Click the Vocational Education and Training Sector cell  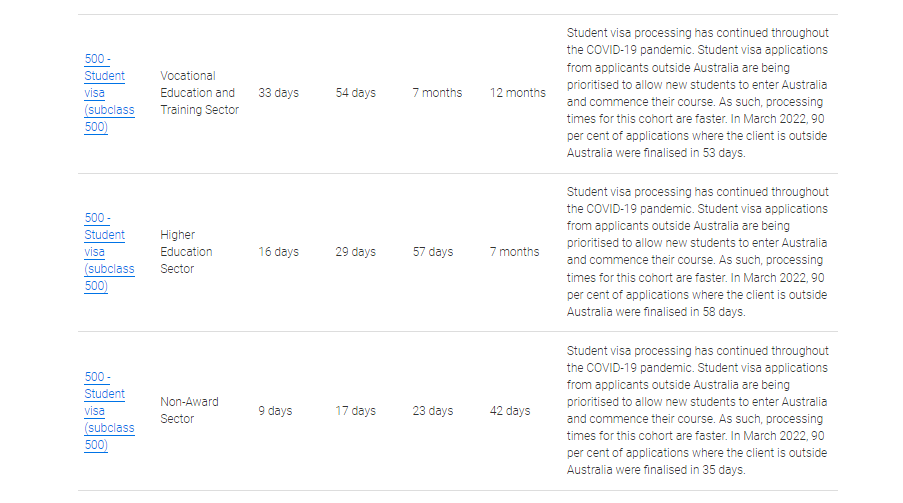(199, 93)
